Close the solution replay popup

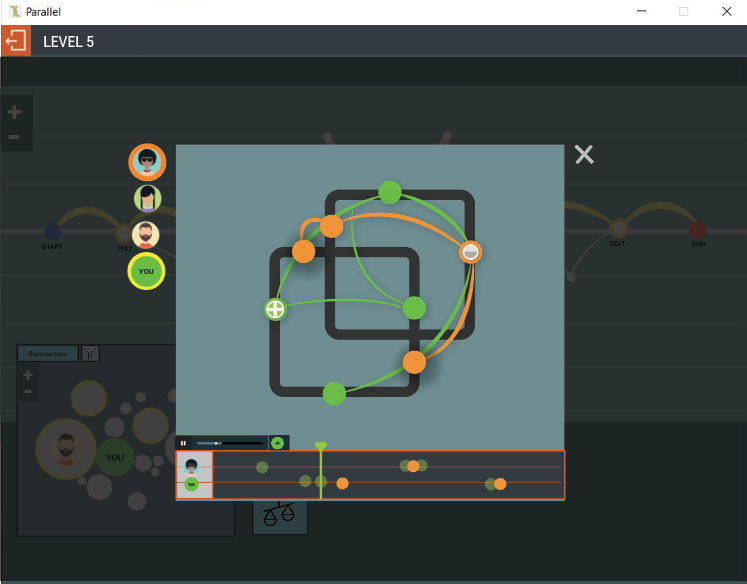[x=584, y=154]
